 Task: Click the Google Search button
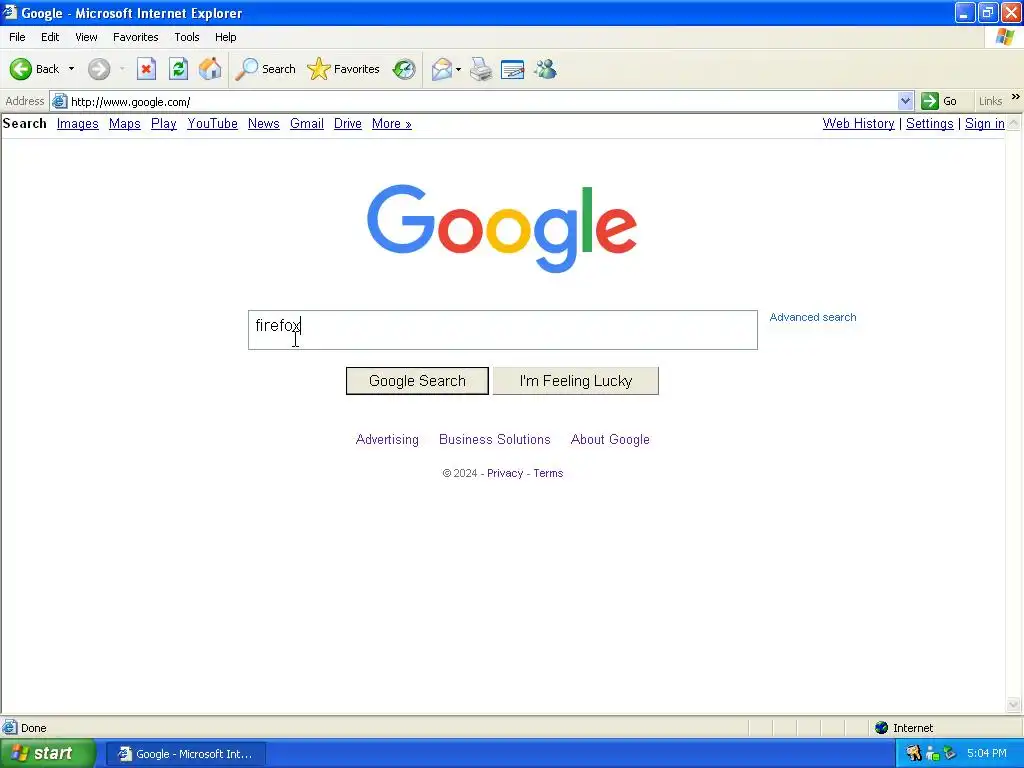click(x=417, y=381)
